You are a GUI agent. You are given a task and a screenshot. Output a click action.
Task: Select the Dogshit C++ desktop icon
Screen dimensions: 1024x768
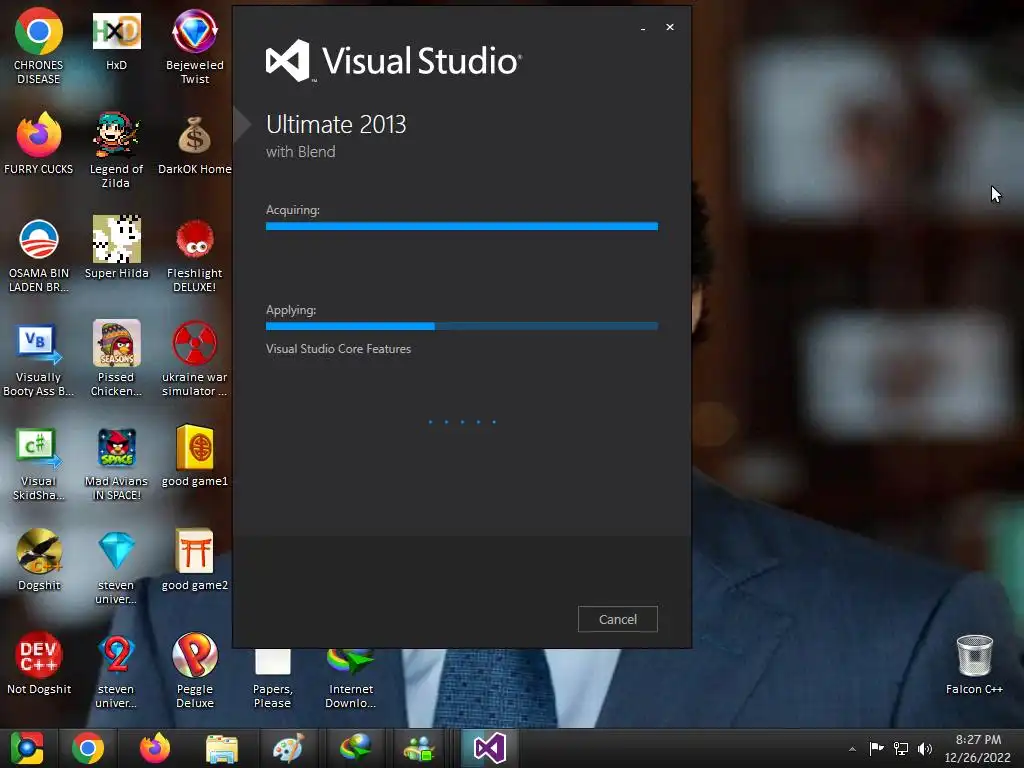click(x=39, y=560)
